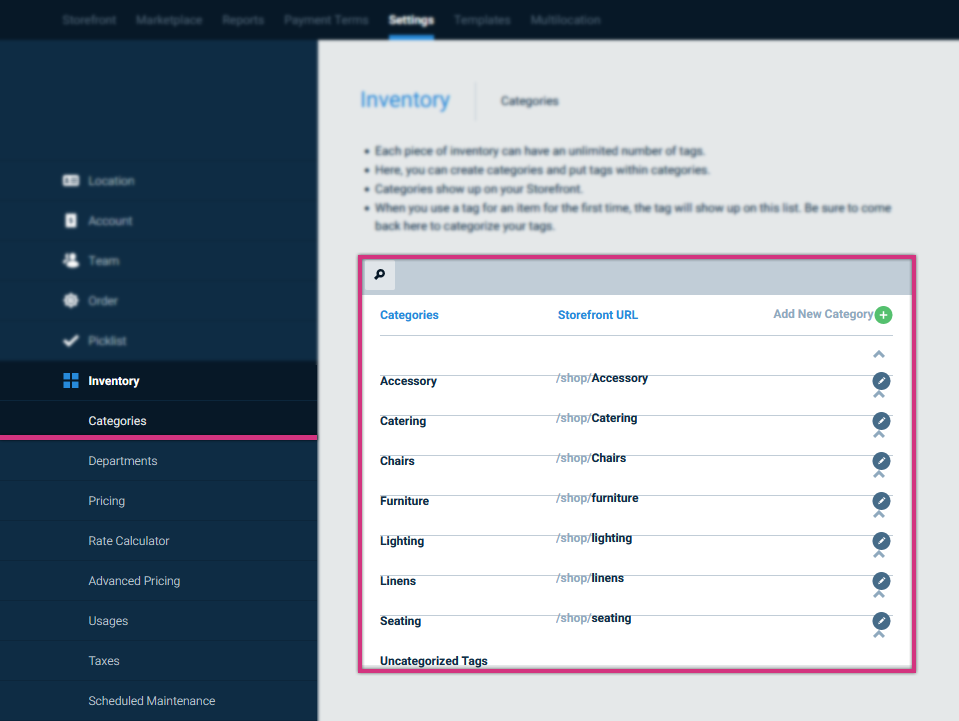Edit the Furniture category using its pencil icon
Image resolution: width=959 pixels, height=721 pixels.
point(880,501)
